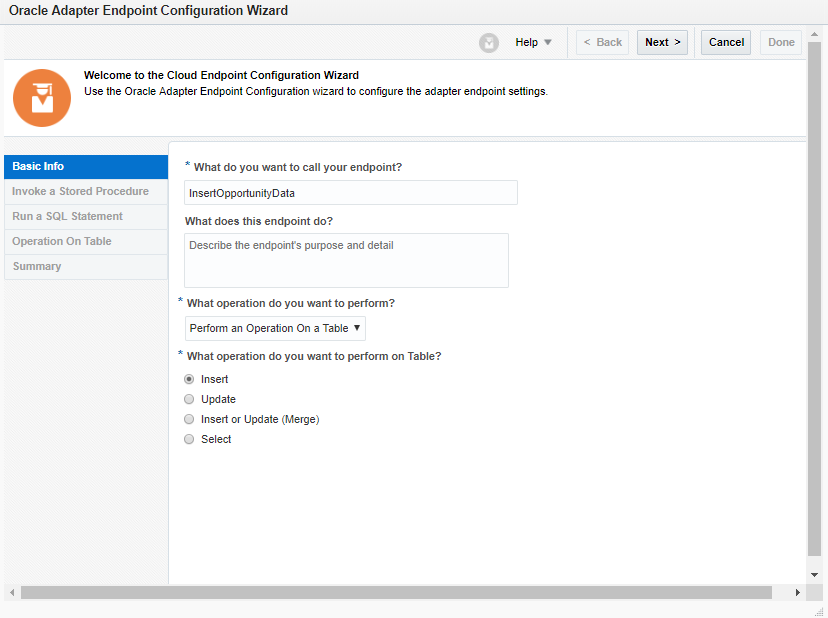Click the gray guide icon beside Help
This screenshot has width=828, height=618.
click(x=489, y=43)
